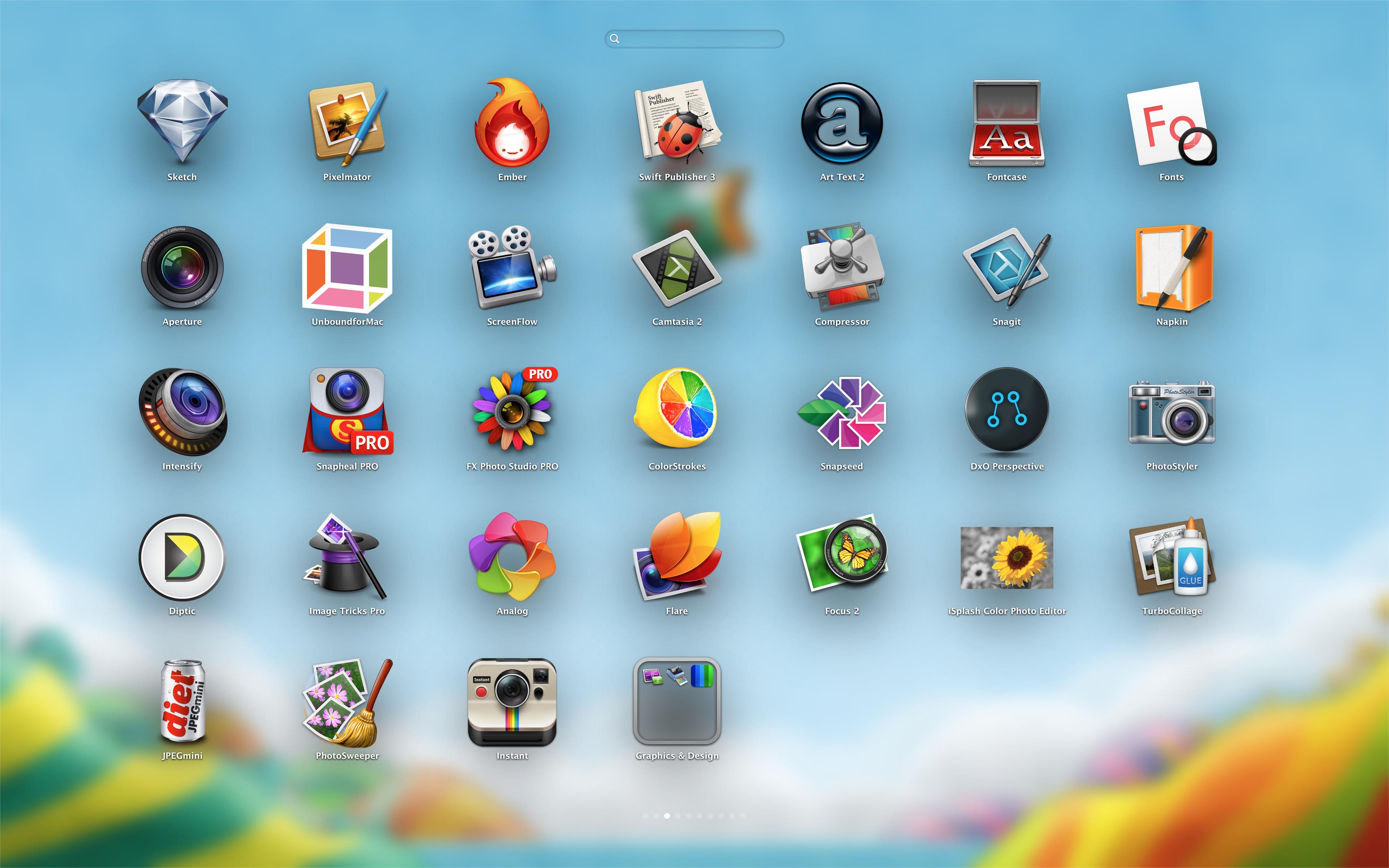Image resolution: width=1389 pixels, height=868 pixels.
Task: Launch Compressor app
Action: tap(841, 268)
